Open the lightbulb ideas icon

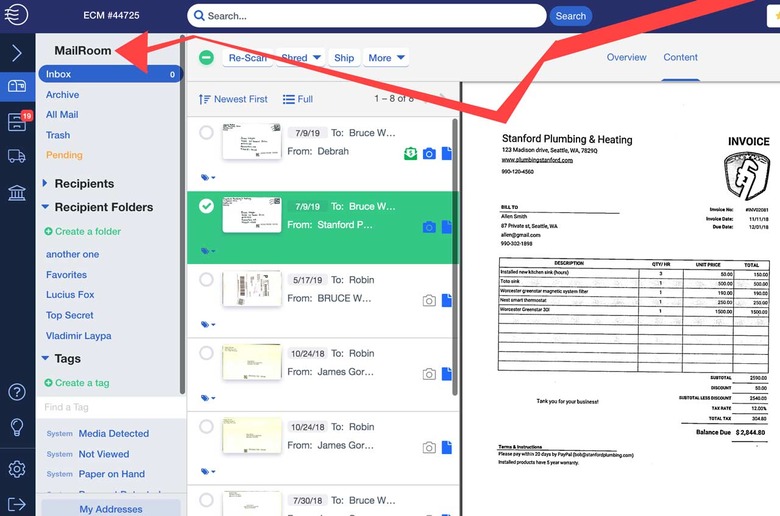coord(17,427)
